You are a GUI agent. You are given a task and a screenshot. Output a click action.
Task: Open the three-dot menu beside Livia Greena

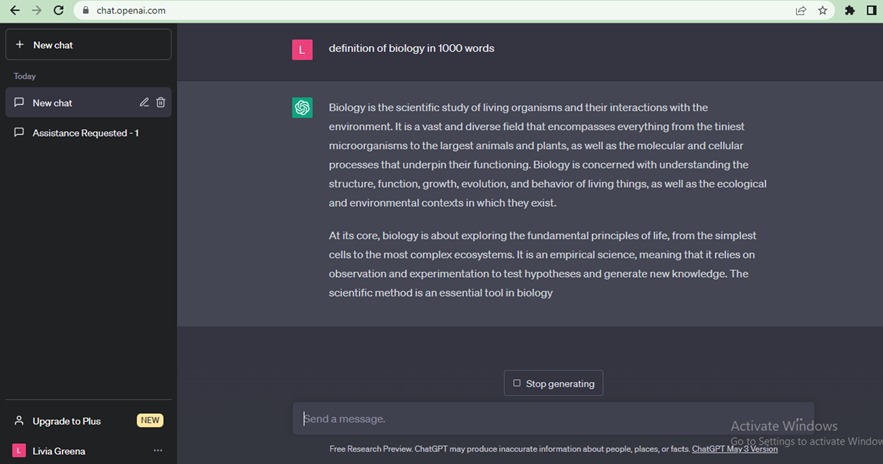pos(157,451)
